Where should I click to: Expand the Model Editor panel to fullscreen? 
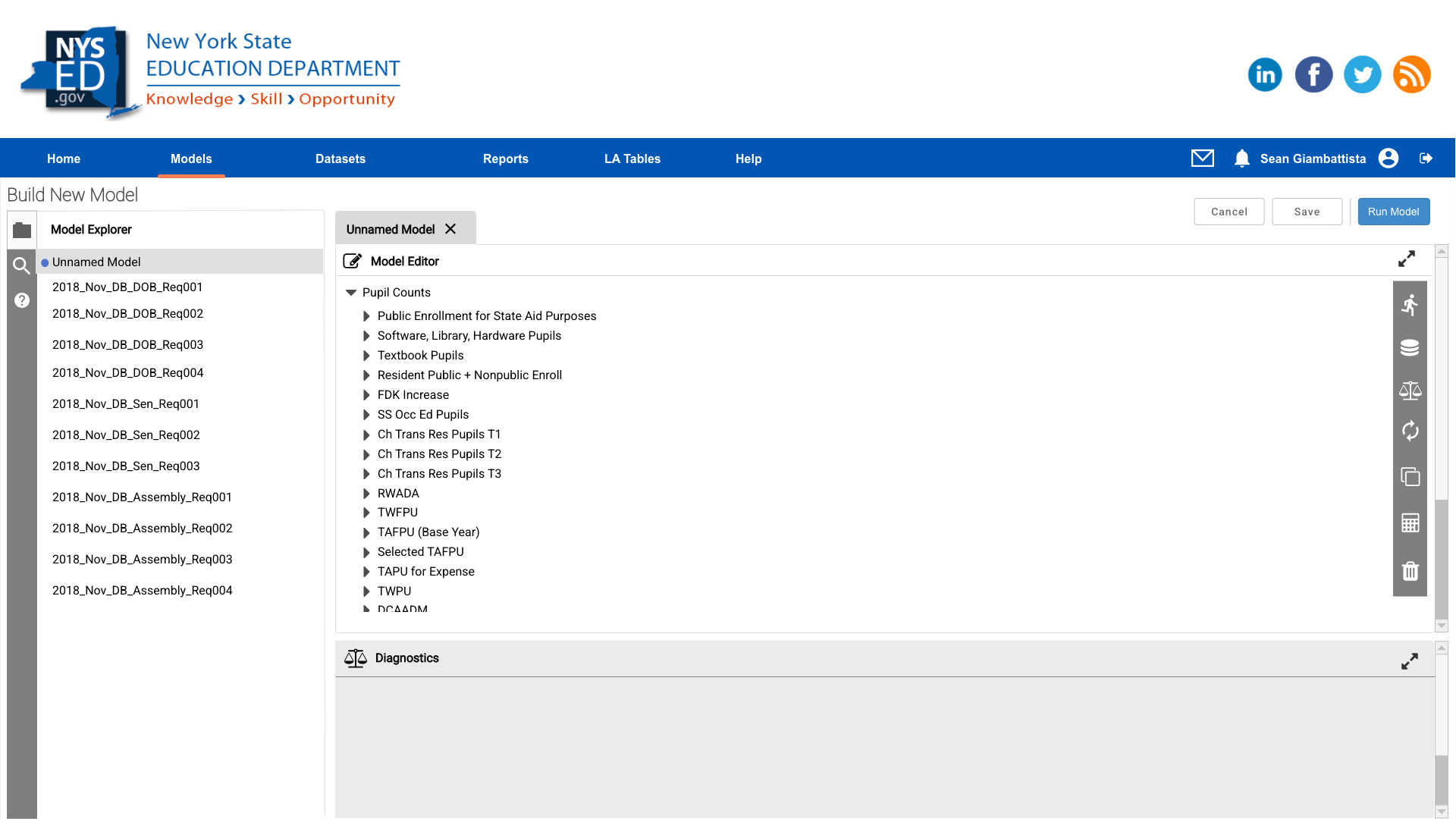(1407, 259)
